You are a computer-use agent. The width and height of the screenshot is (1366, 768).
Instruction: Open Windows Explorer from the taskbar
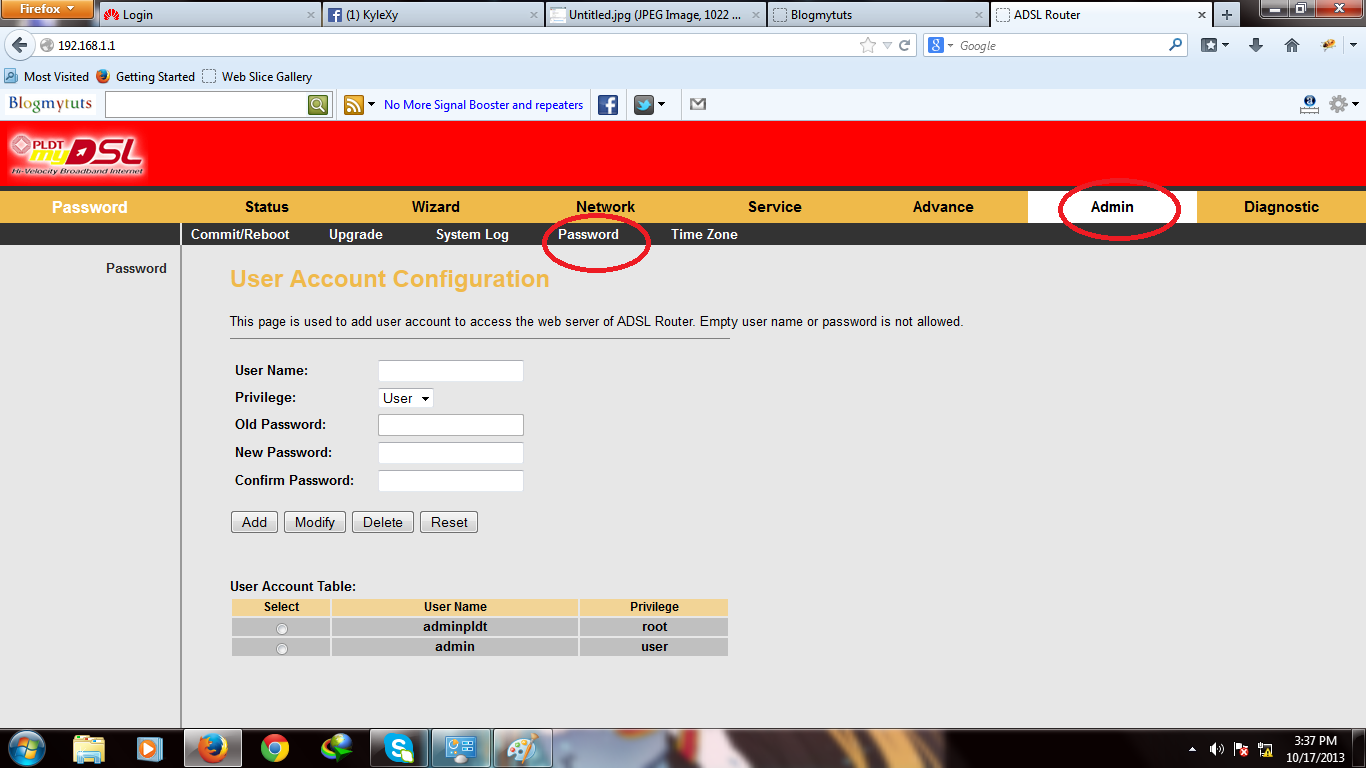(88, 748)
